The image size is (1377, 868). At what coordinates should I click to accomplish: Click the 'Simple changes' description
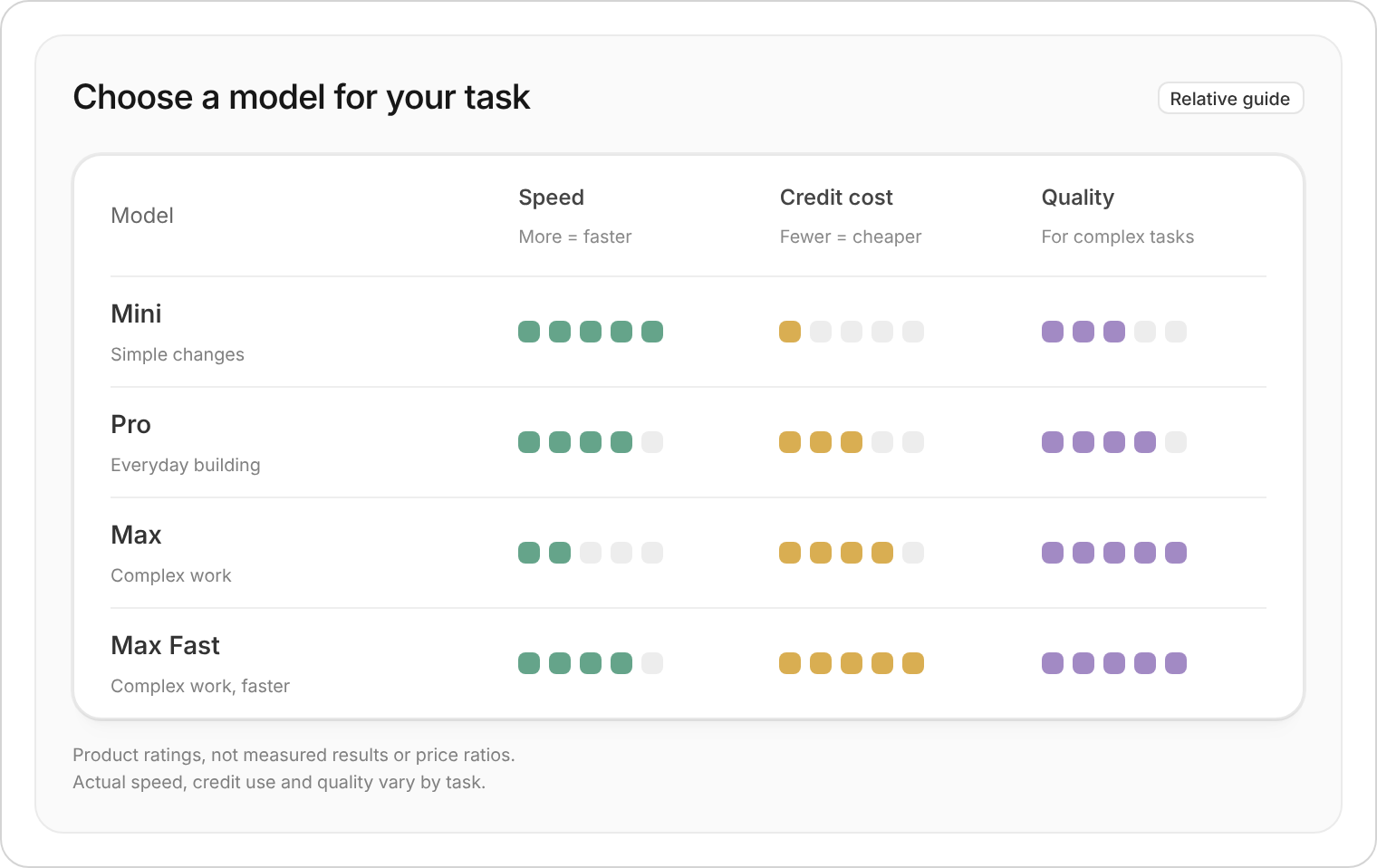pyautogui.click(x=178, y=354)
